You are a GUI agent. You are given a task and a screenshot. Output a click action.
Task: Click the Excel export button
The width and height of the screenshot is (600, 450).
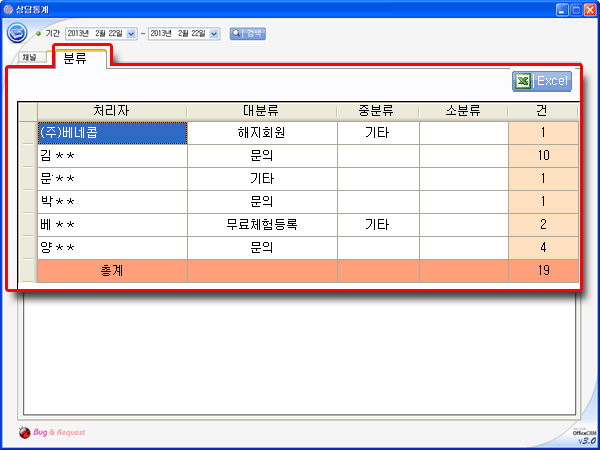tap(542, 81)
